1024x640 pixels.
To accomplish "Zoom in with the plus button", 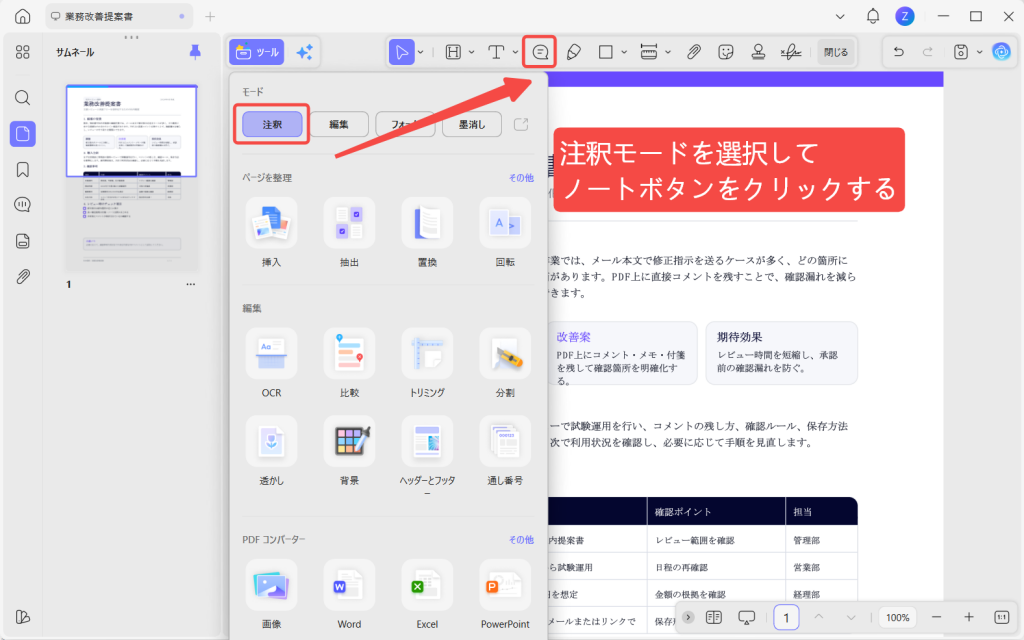I will [x=968, y=617].
